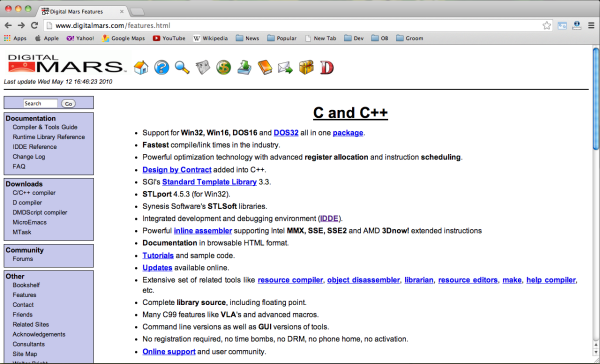Bookmark this page with the star icon
The width and height of the screenshot is (600, 364).
[x=546, y=26]
